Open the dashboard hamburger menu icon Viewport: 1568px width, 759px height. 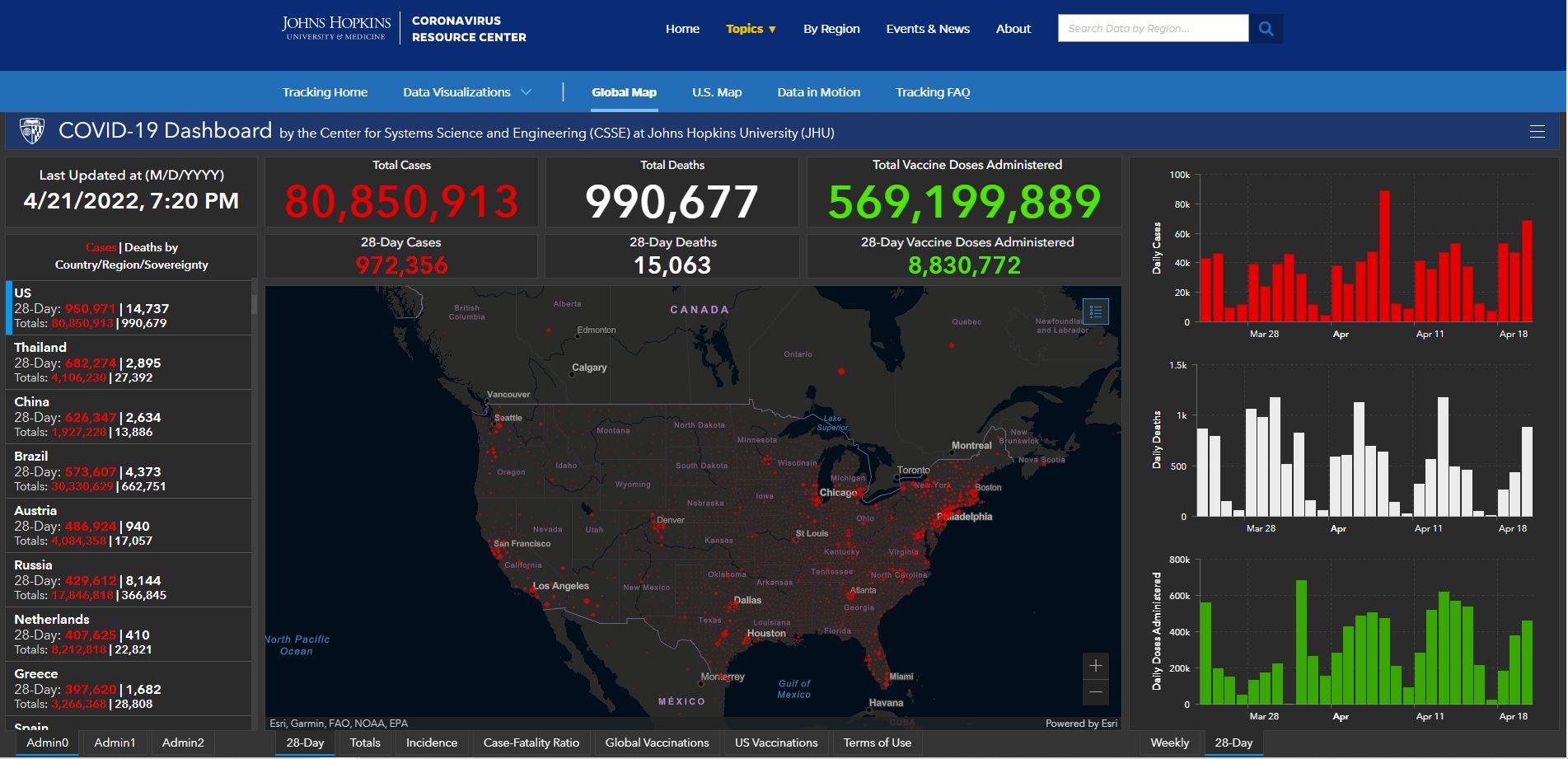(1537, 131)
